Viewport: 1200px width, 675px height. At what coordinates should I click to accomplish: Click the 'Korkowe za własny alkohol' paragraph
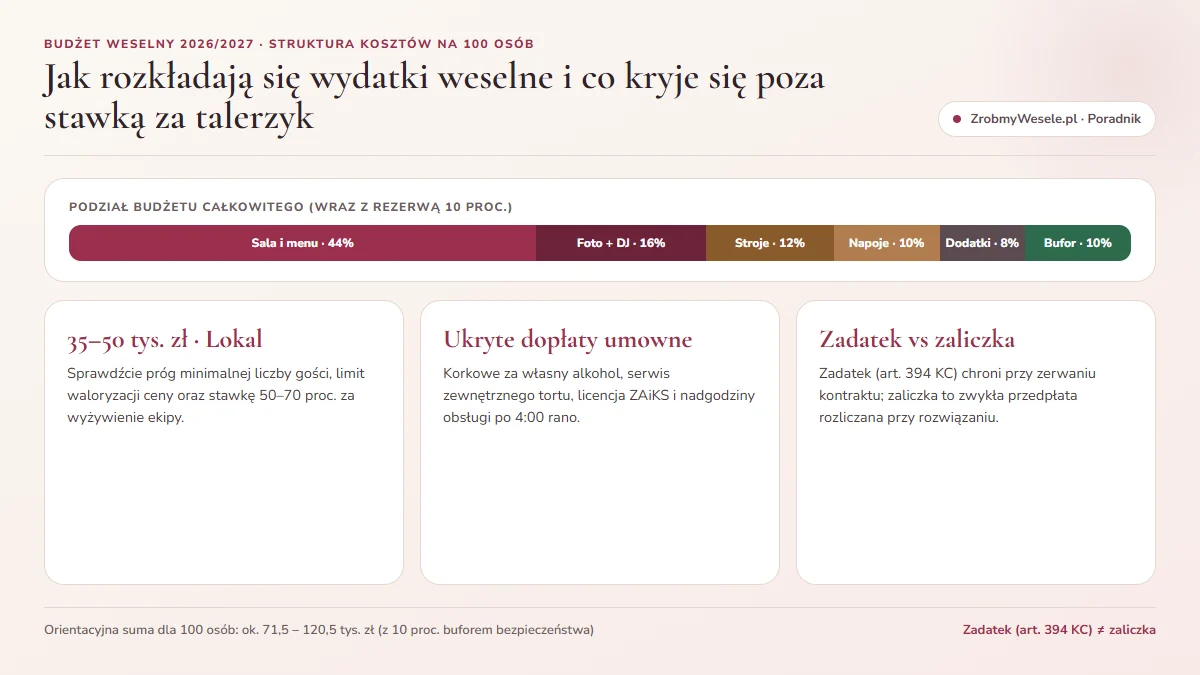click(x=599, y=396)
